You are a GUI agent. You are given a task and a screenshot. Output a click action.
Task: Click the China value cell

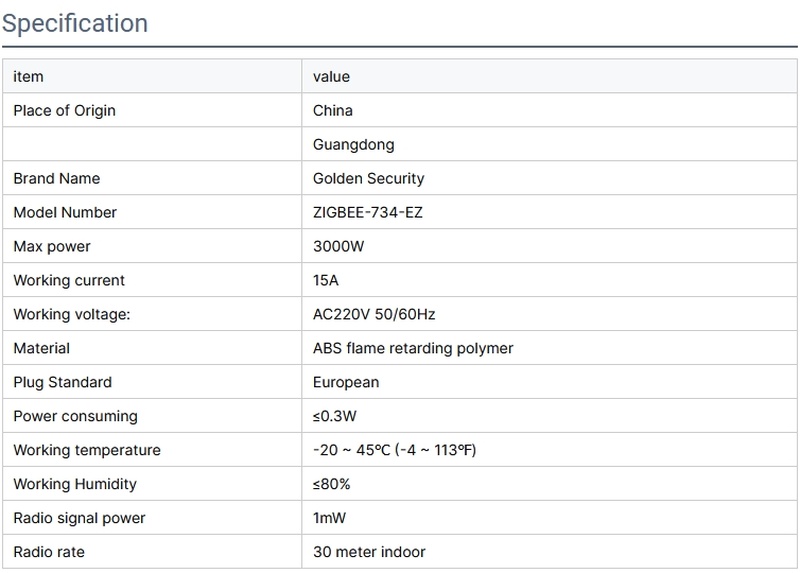click(333, 111)
